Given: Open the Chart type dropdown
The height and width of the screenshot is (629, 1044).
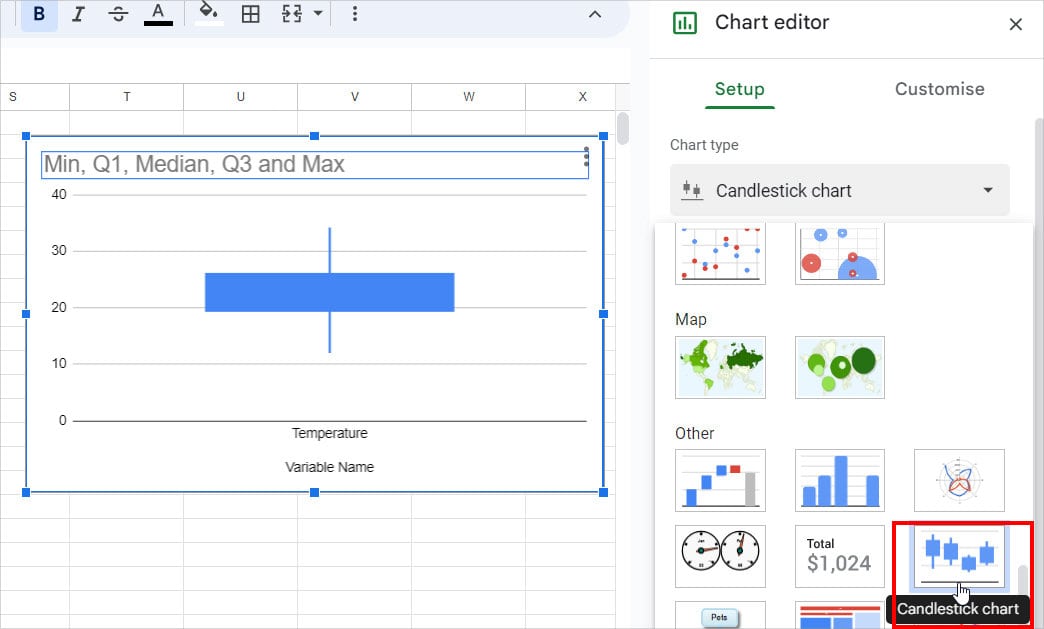Looking at the screenshot, I should tap(840, 190).
